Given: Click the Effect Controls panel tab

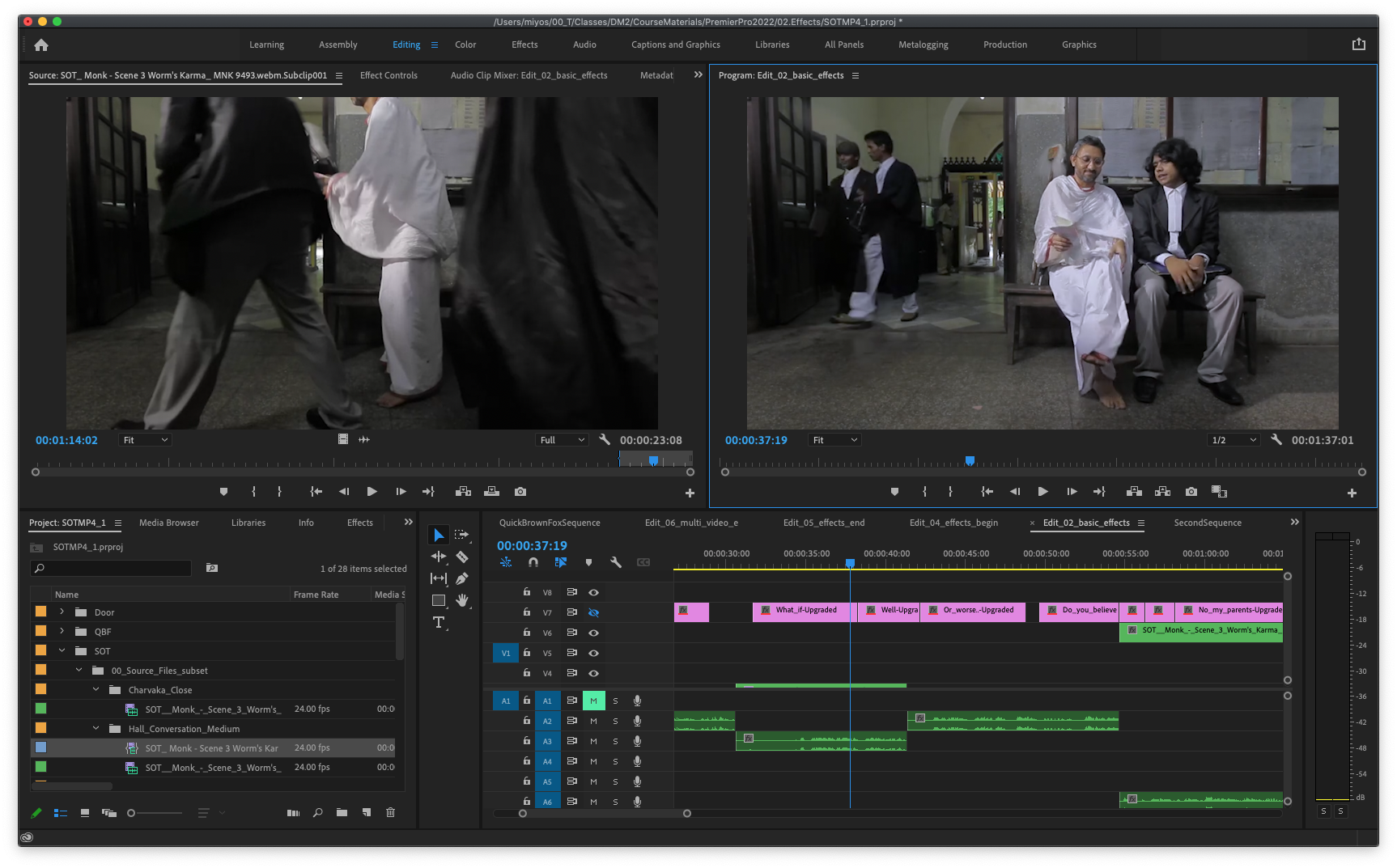Looking at the screenshot, I should [x=389, y=75].
